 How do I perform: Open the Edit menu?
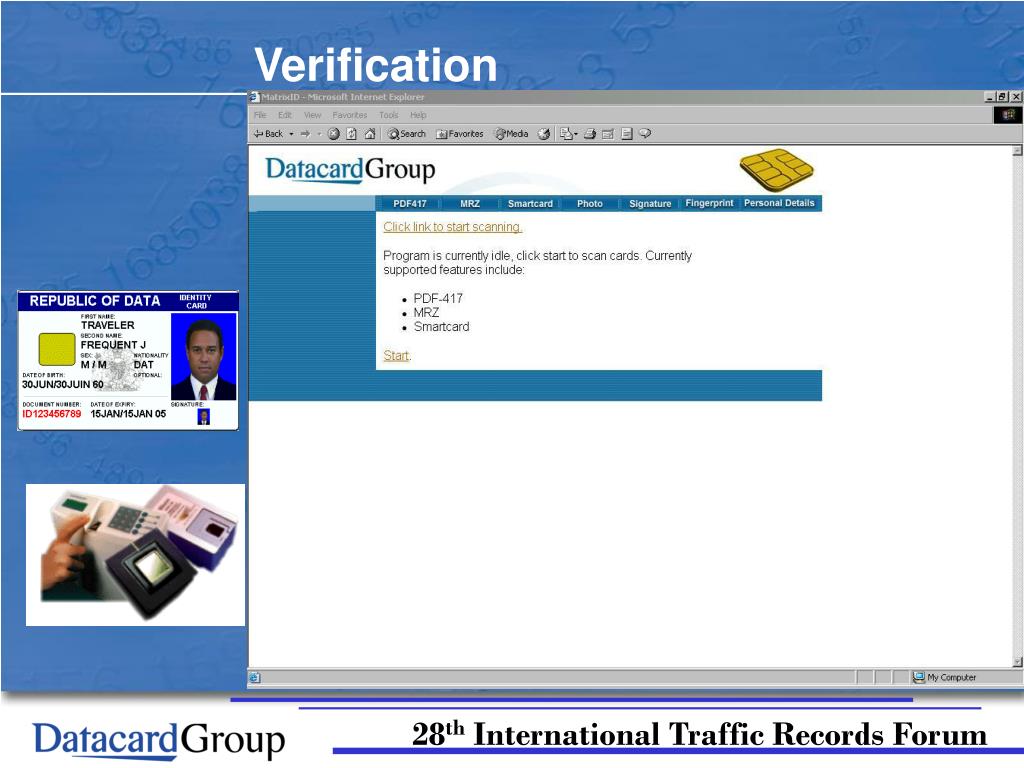pyautogui.click(x=285, y=115)
